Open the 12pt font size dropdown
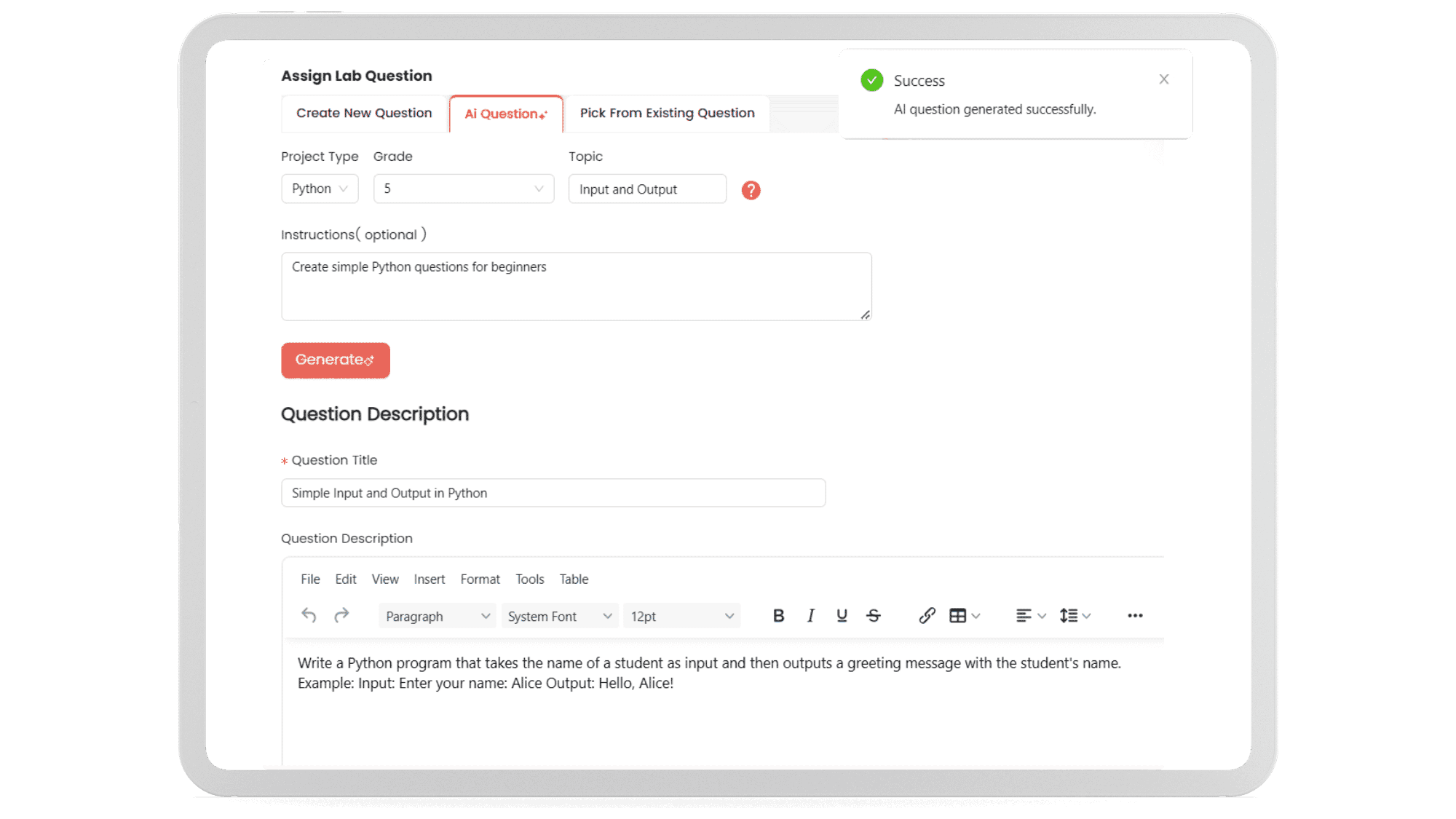This screenshot has height=819, width=1456. point(681,616)
